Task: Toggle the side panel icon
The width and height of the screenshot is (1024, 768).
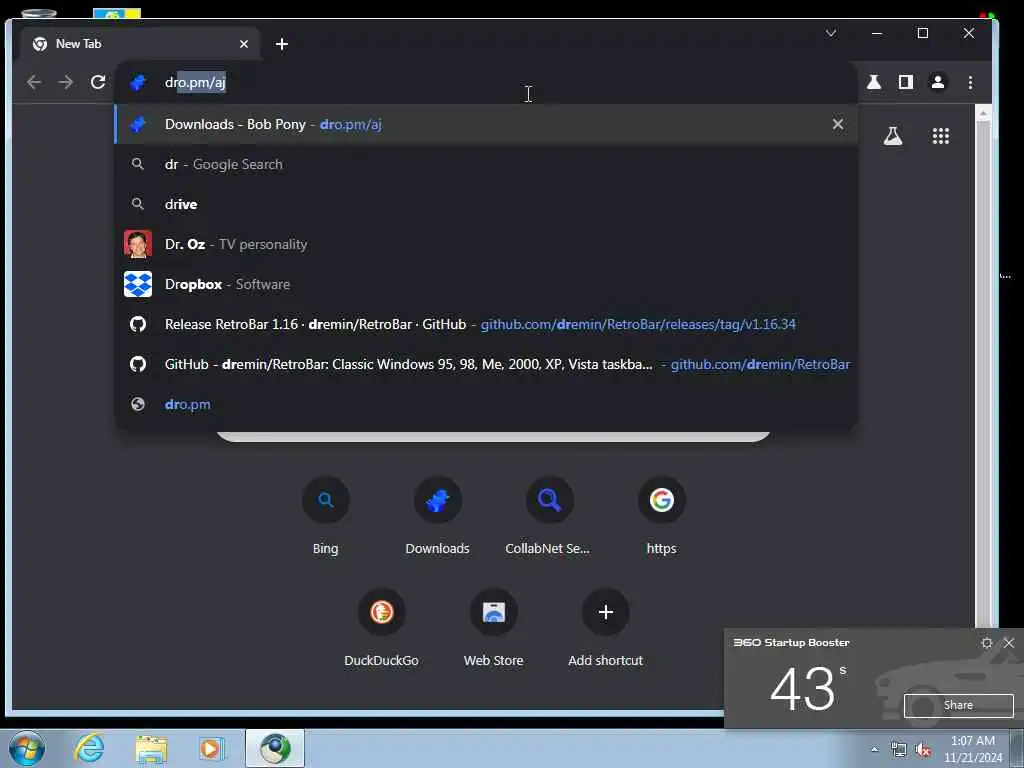Action: (906, 82)
